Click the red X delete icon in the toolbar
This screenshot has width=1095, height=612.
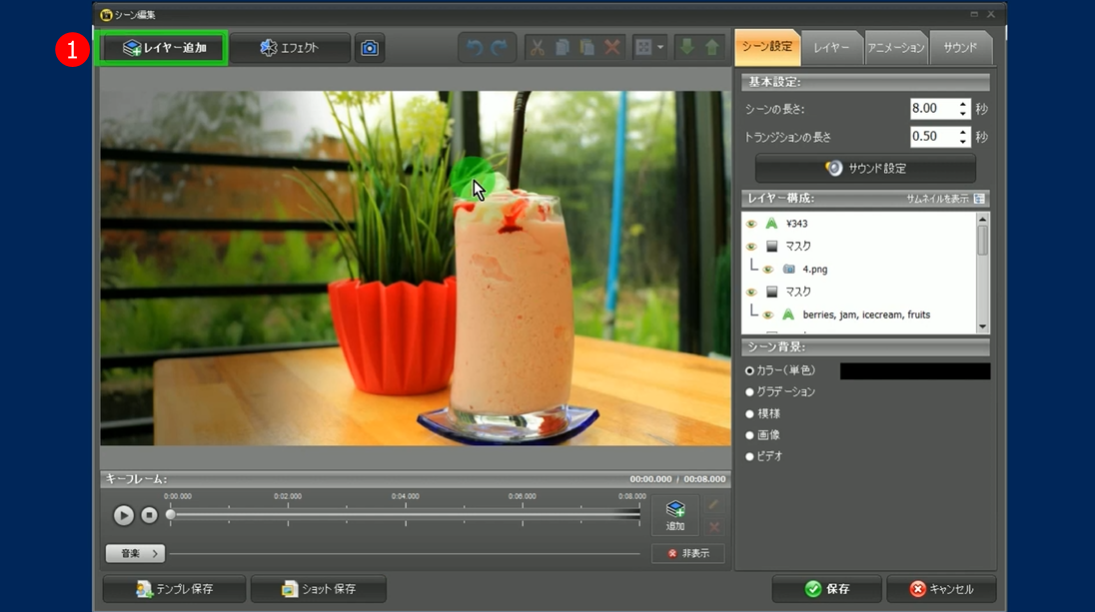coord(612,48)
